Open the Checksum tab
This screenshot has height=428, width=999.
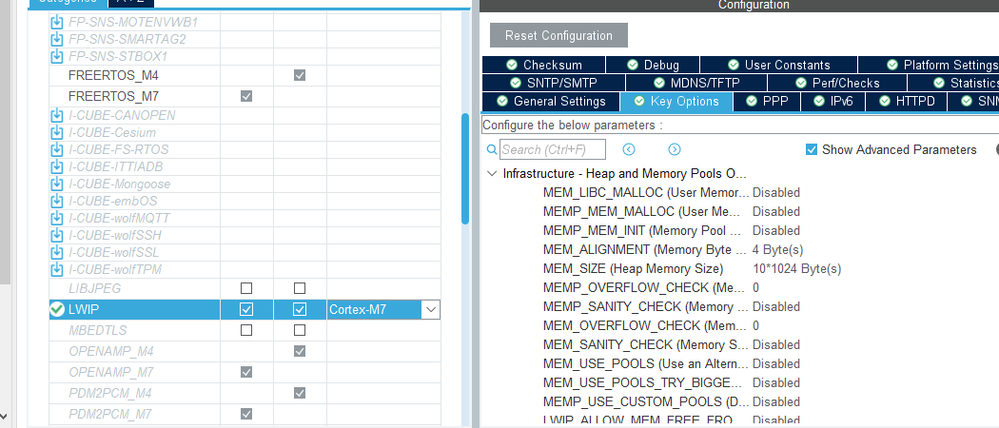(543, 65)
